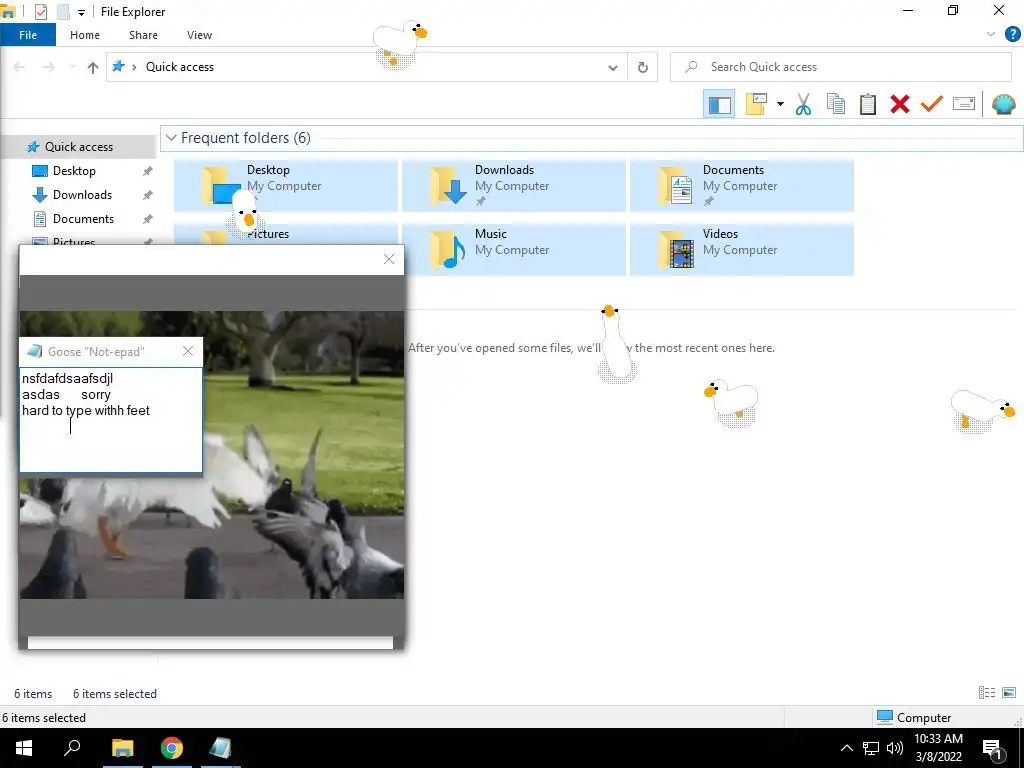Open File Explorer from the taskbar

pos(122,748)
